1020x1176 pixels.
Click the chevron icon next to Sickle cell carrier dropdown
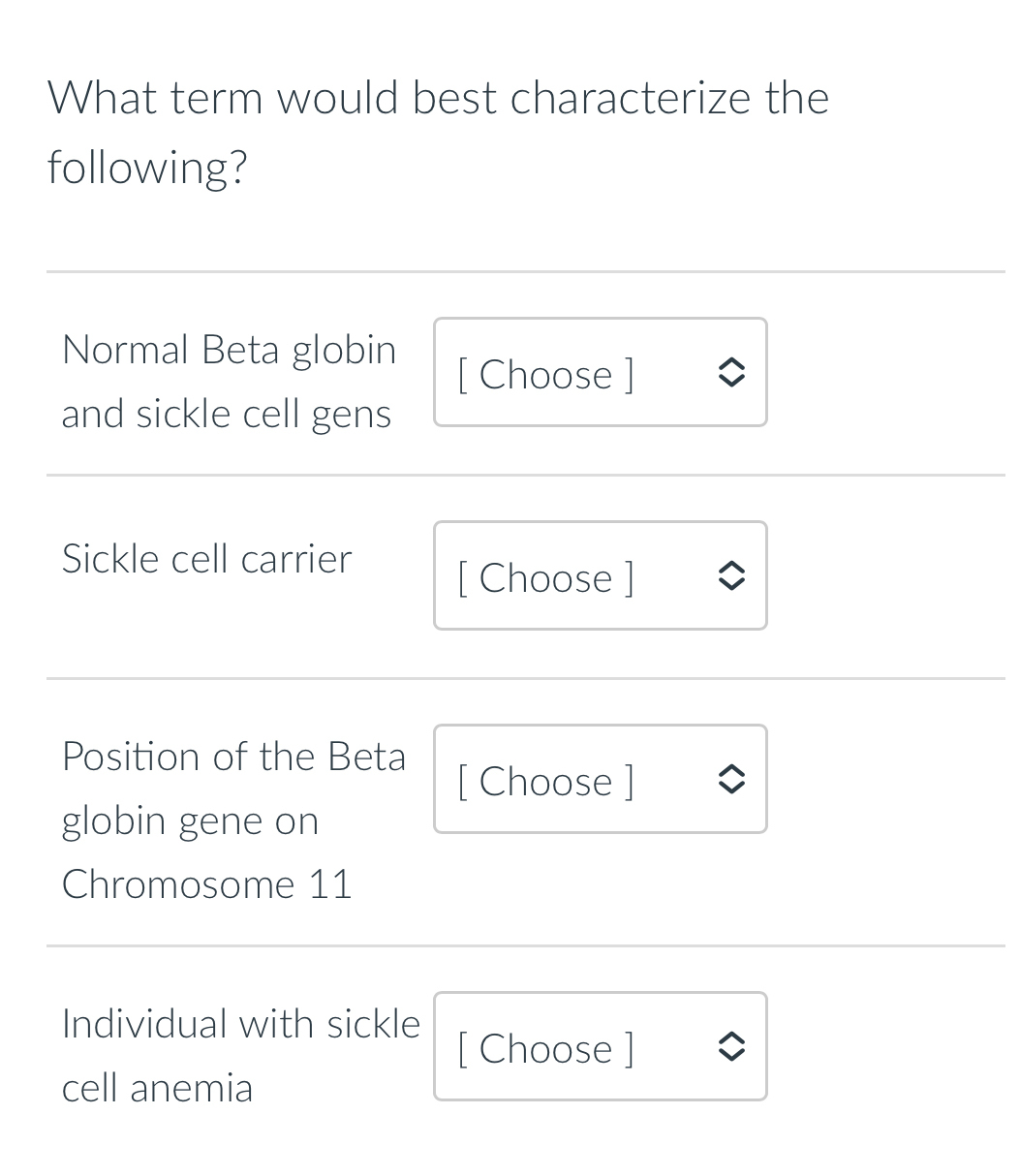tap(732, 575)
